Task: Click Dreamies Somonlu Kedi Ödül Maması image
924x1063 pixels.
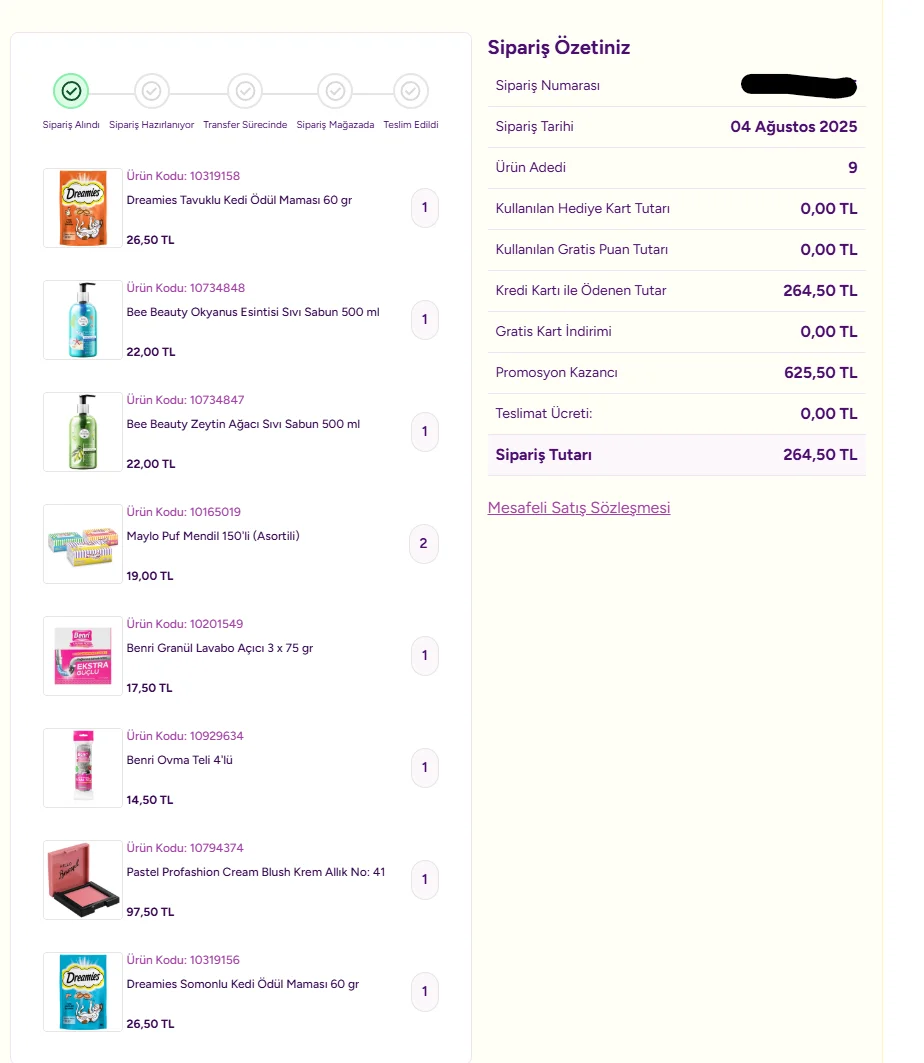Action: coord(83,992)
